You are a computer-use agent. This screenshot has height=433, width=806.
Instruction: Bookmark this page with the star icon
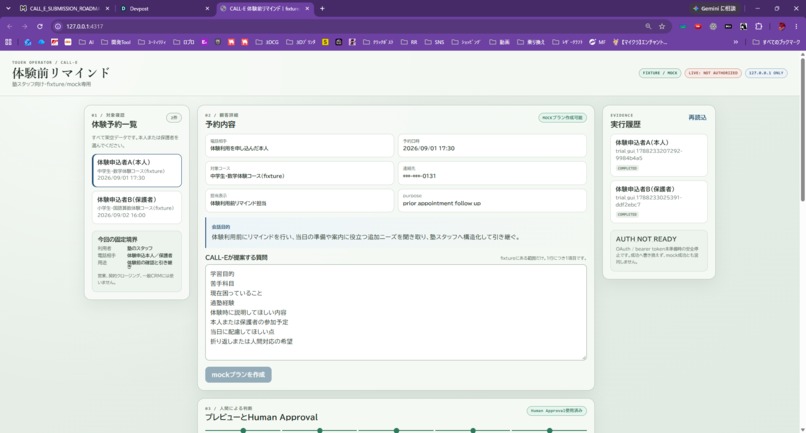coord(662,26)
